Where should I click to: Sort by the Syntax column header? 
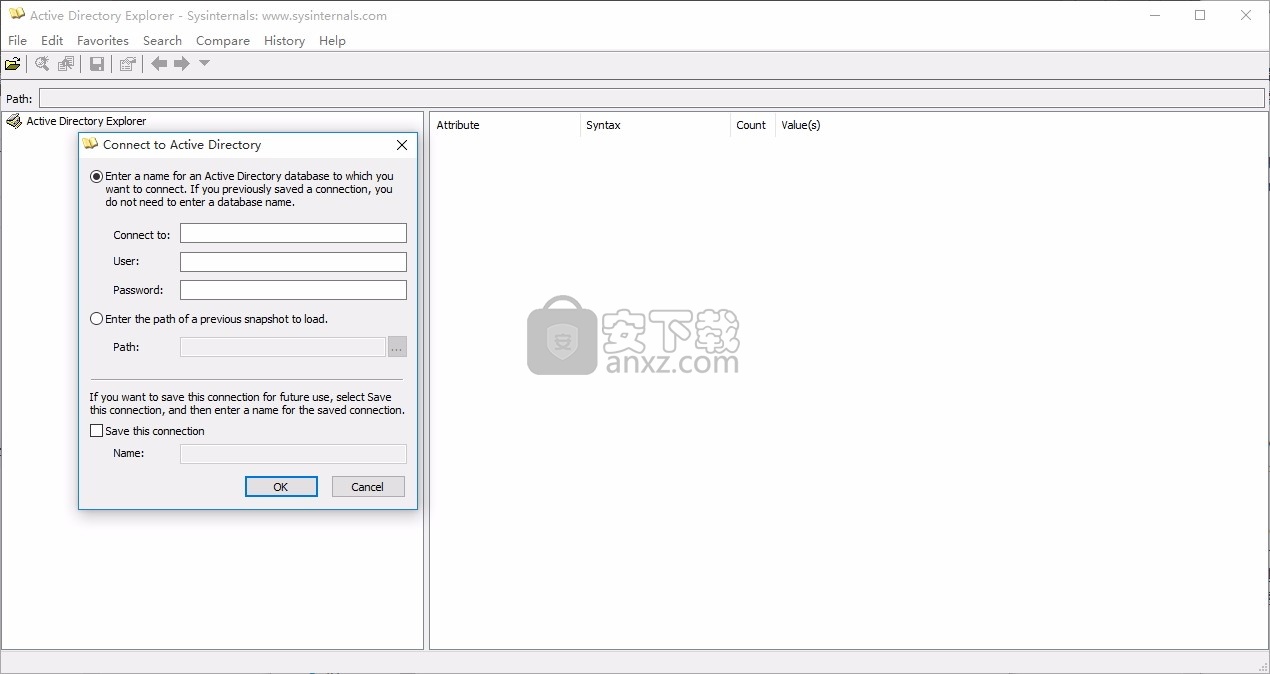coord(655,125)
